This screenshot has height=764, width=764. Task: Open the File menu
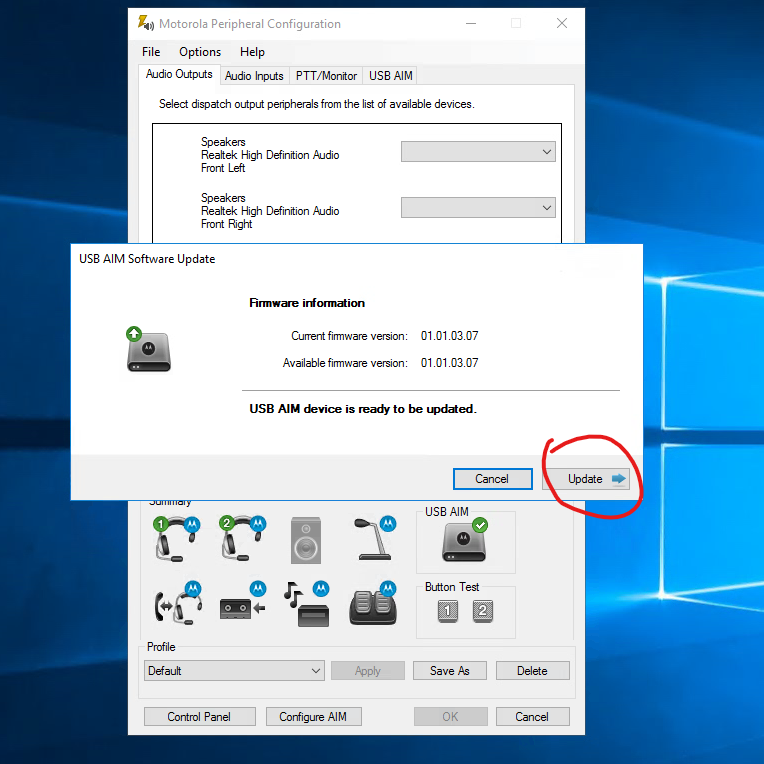click(151, 52)
